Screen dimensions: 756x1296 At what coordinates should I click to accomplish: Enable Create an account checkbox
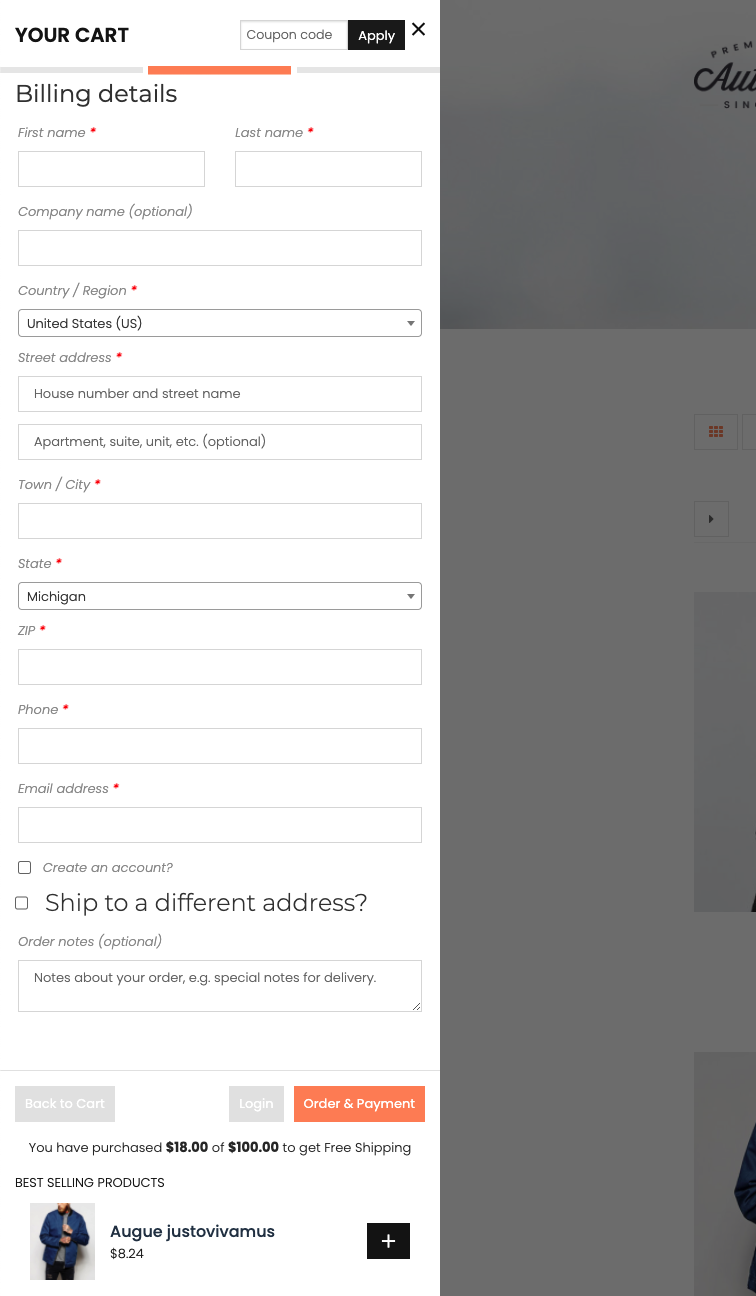pyautogui.click(x=25, y=868)
